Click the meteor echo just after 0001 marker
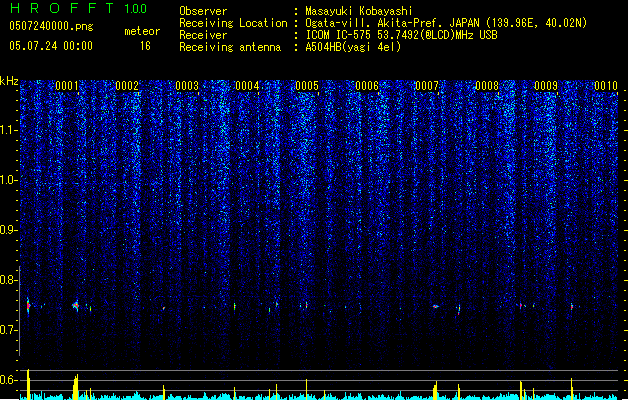Image resolution: width=629 pixels, height=400 pixels. tap(76, 306)
